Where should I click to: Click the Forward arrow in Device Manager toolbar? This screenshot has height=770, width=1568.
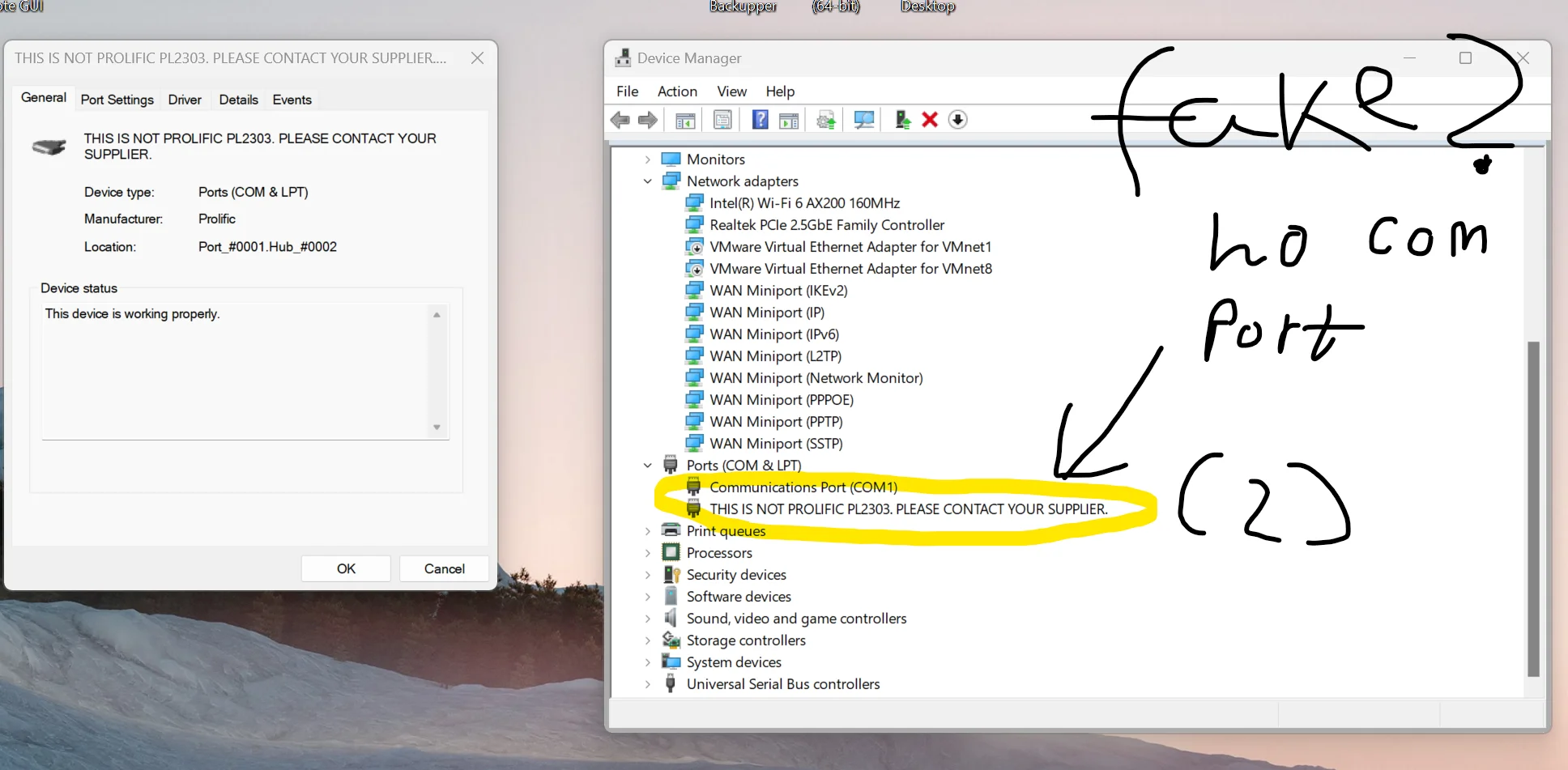(647, 120)
